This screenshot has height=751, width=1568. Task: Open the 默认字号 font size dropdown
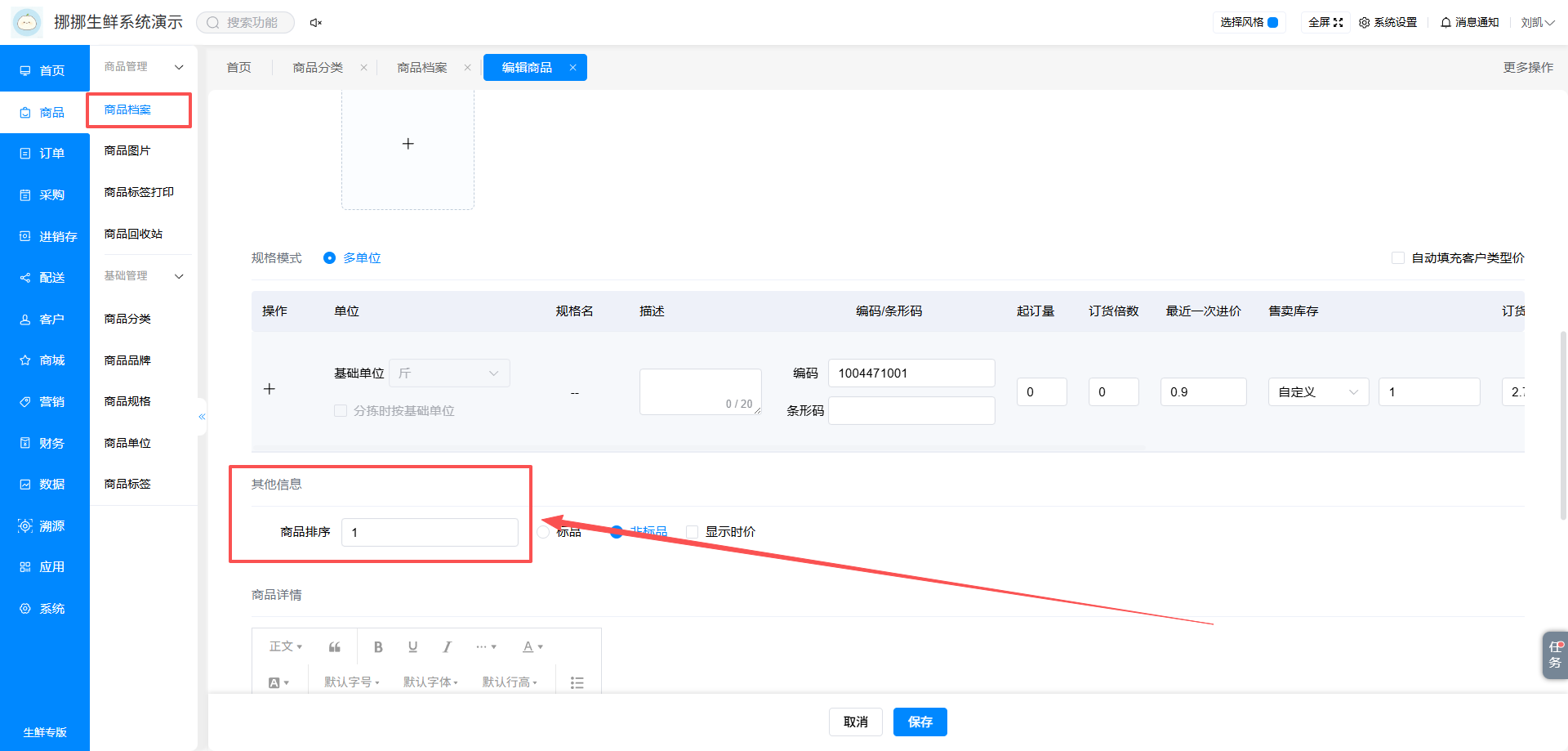[352, 682]
